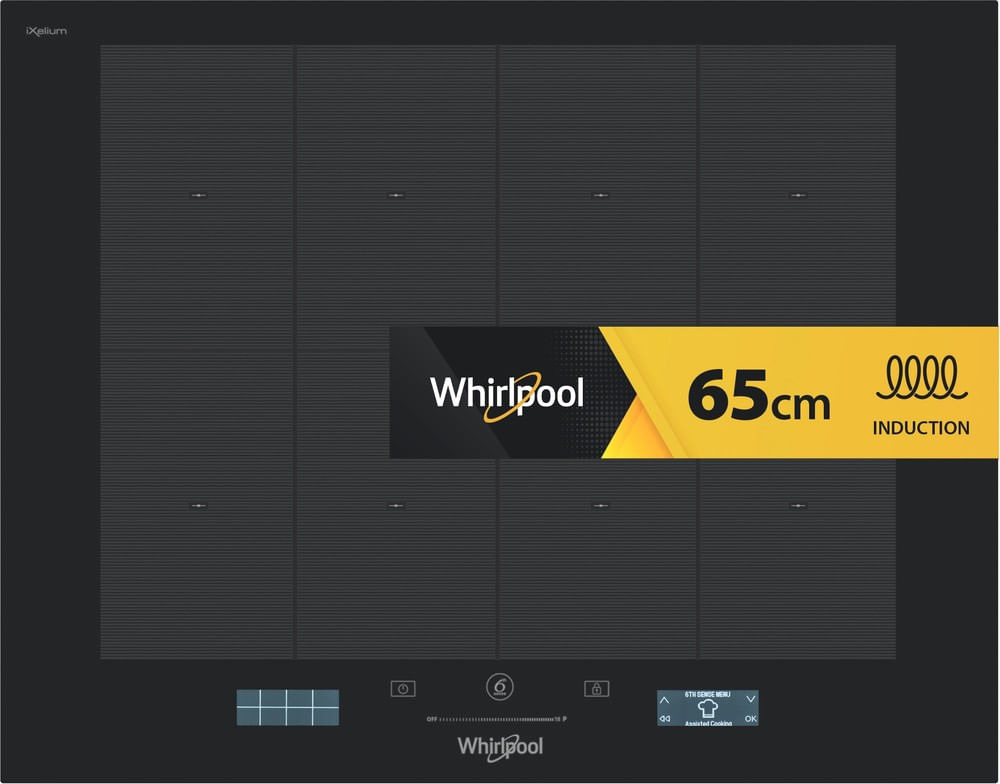Viewport: 1000px width, 784px height.
Task: Select bottom-left cell of zone selector grid
Action: pyautogui.click(x=248, y=716)
